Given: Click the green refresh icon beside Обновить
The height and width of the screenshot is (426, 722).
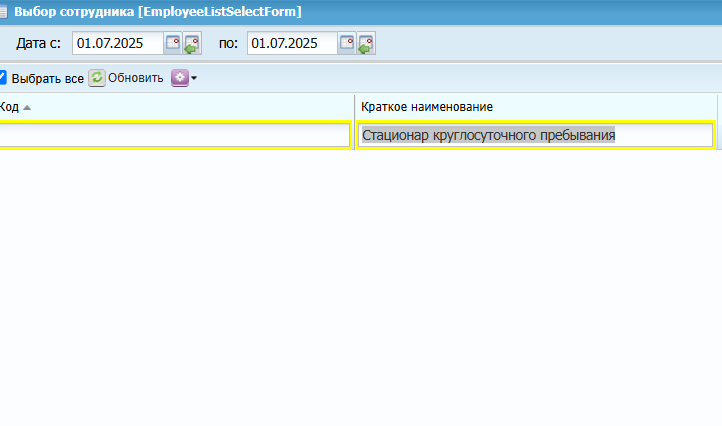Looking at the screenshot, I should (x=97, y=78).
